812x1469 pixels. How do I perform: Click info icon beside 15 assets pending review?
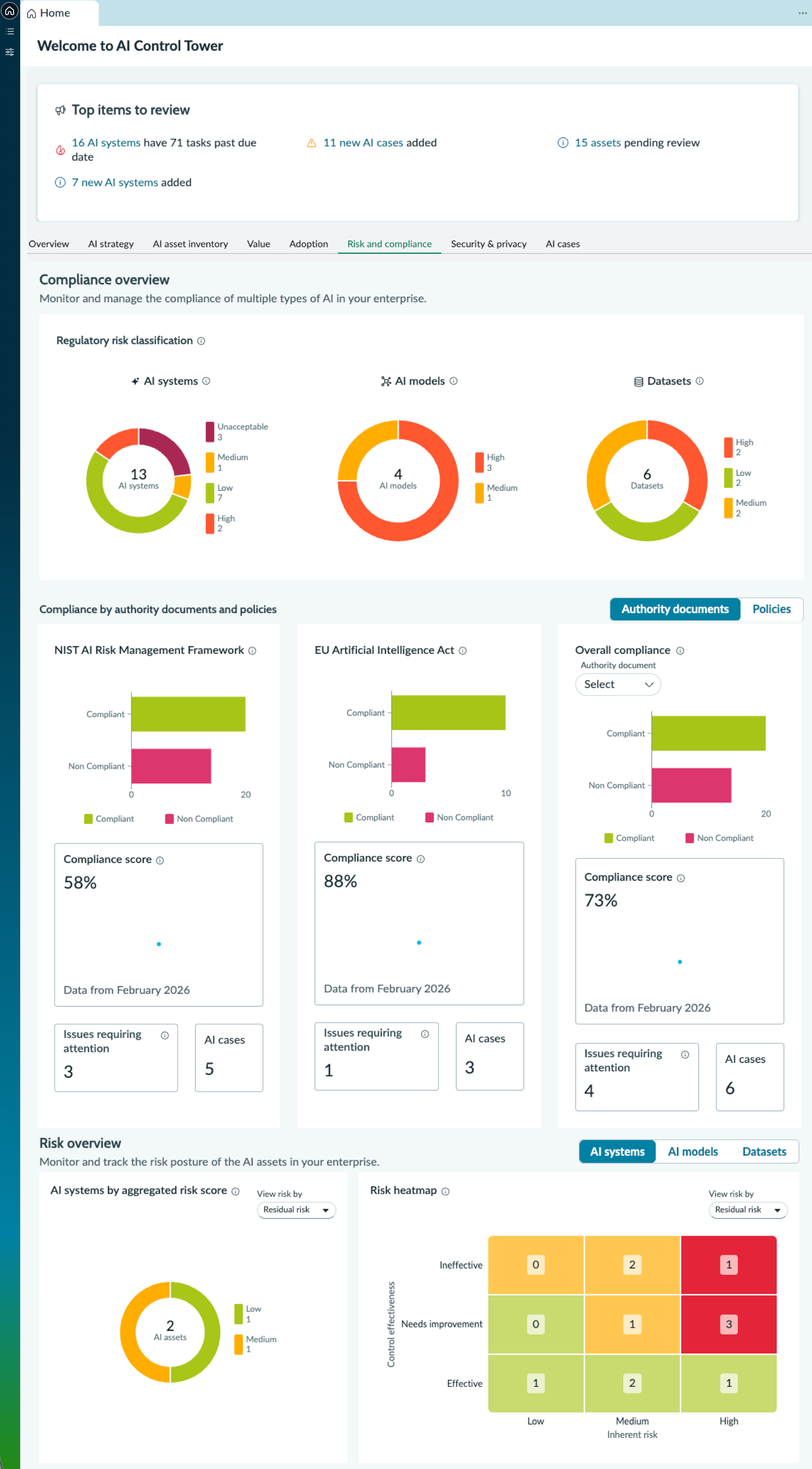point(563,142)
